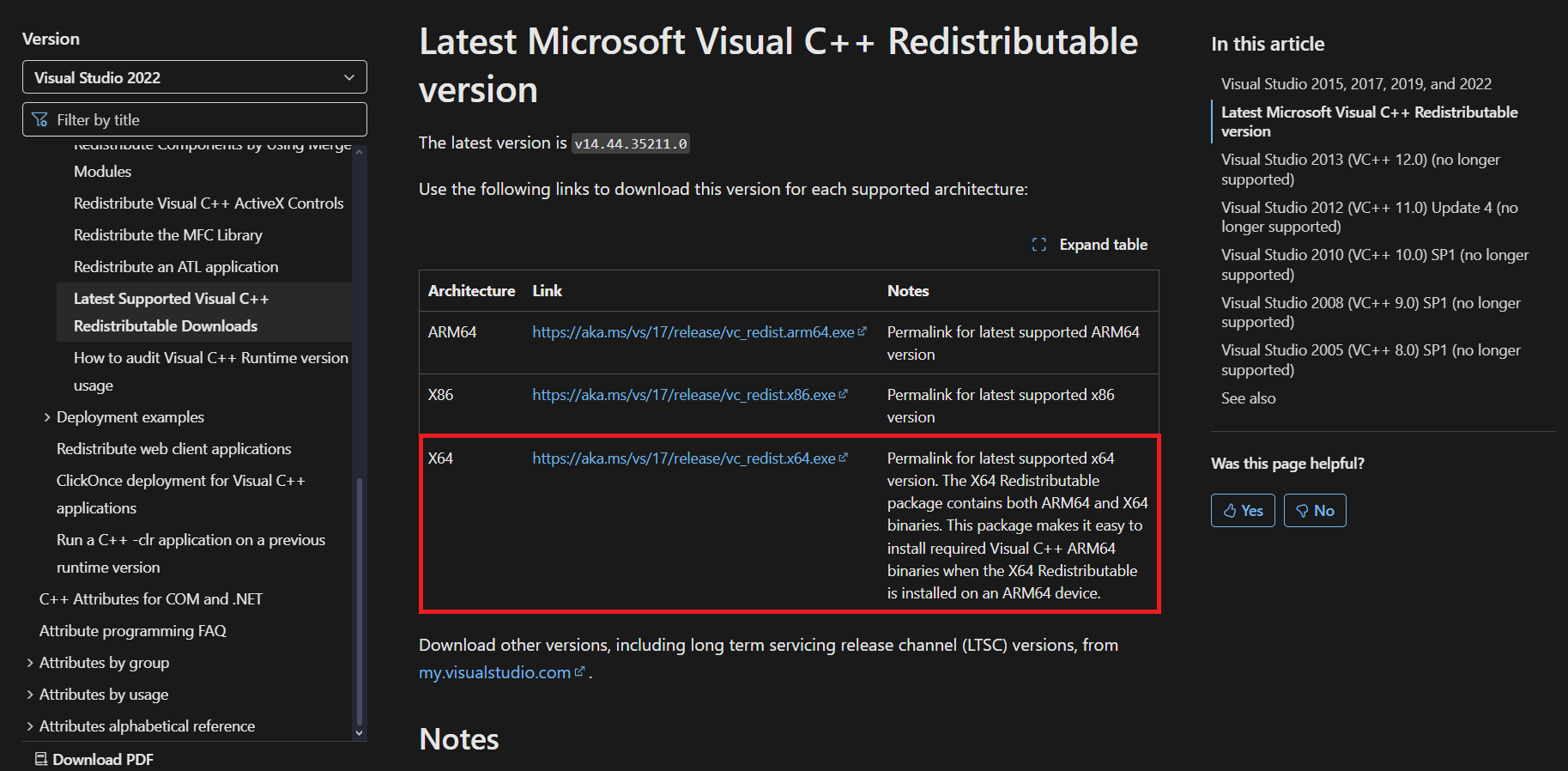Click the sidebar scrollbar down arrow
This screenshot has width=1568, height=771.
(360, 733)
